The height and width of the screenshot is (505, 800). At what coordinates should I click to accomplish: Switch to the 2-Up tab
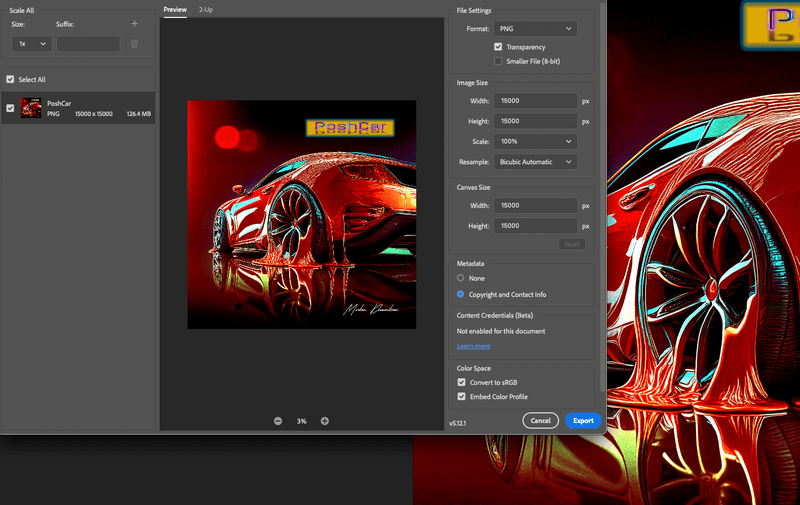click(x=205, y=9)
